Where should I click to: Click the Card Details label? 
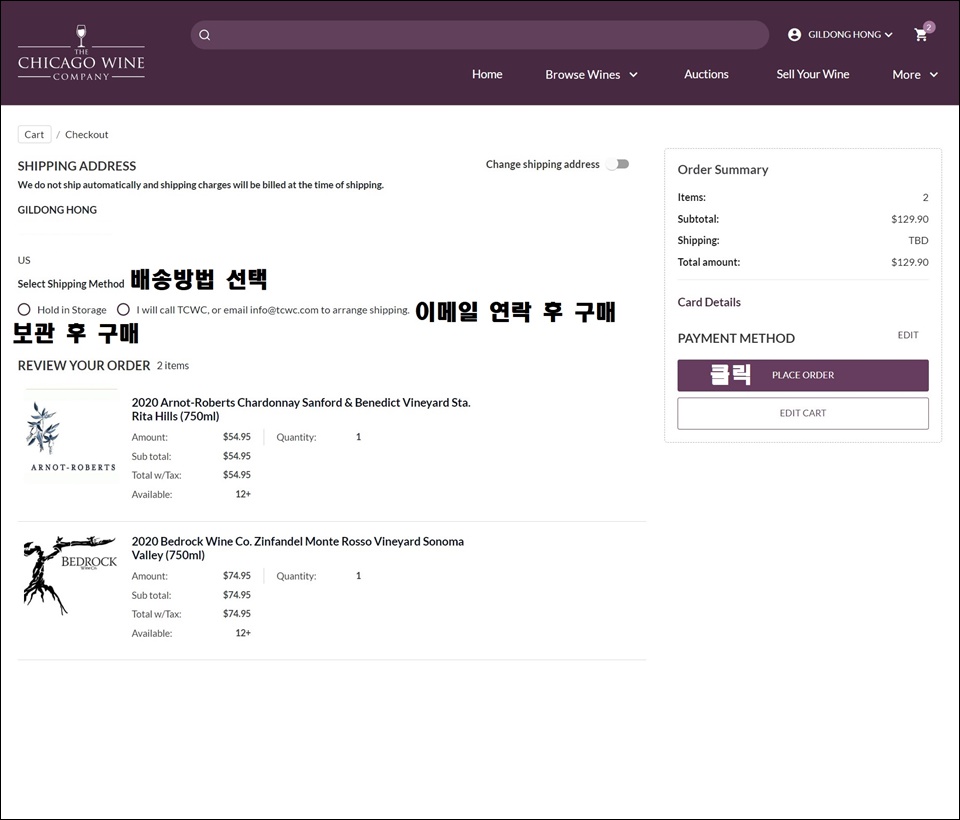click(709, 302)
